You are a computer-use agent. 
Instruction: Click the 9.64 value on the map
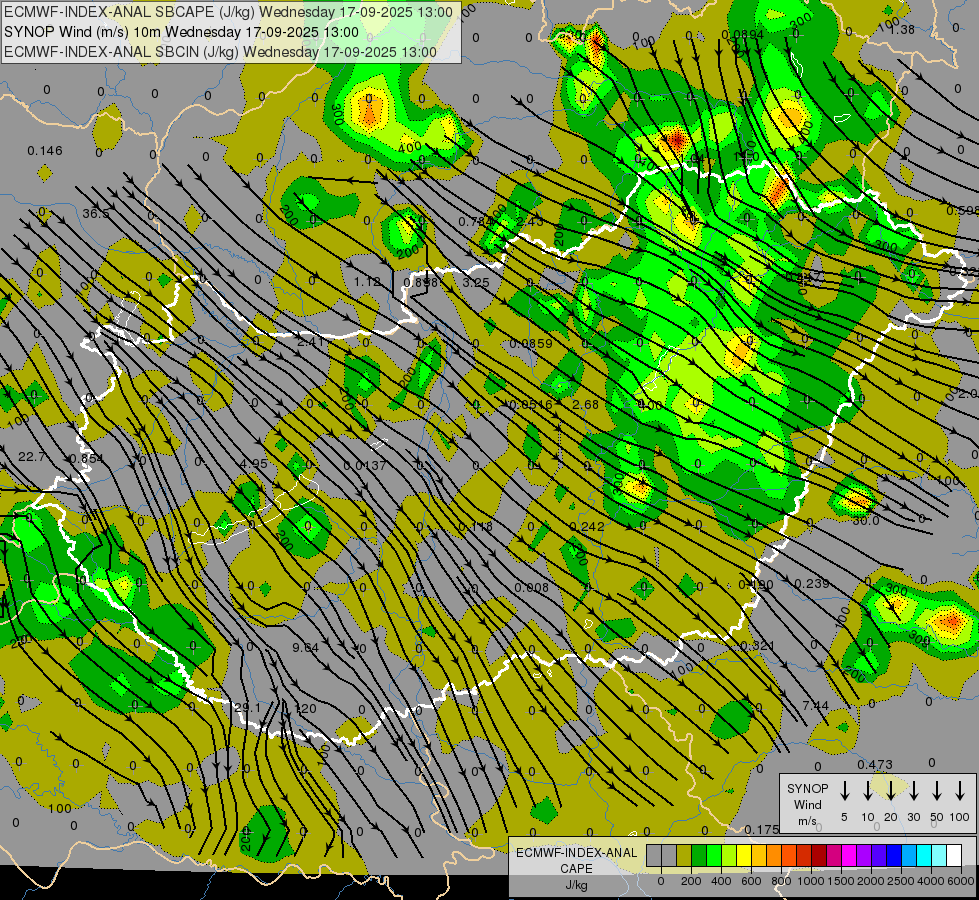tap(305, 647)
